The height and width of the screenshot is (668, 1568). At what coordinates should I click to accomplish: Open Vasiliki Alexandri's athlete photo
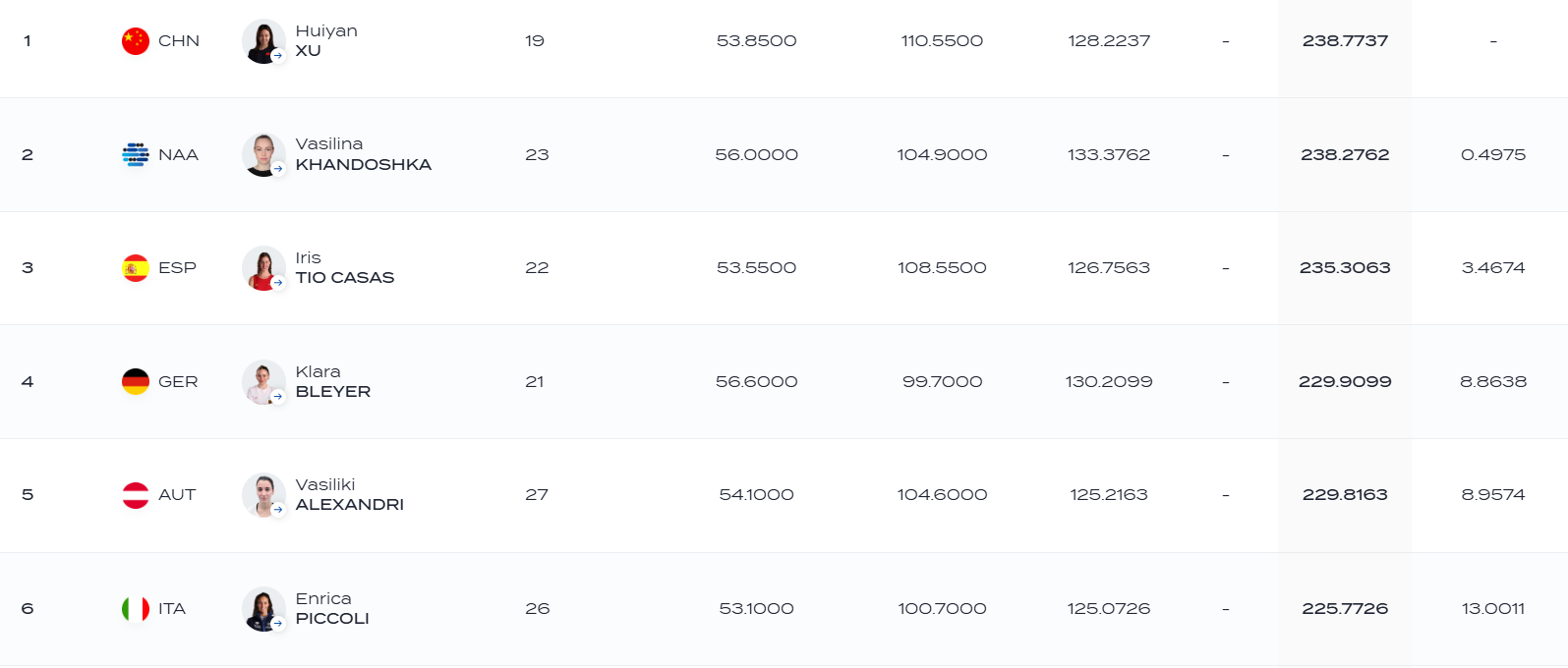click(263, 495)
